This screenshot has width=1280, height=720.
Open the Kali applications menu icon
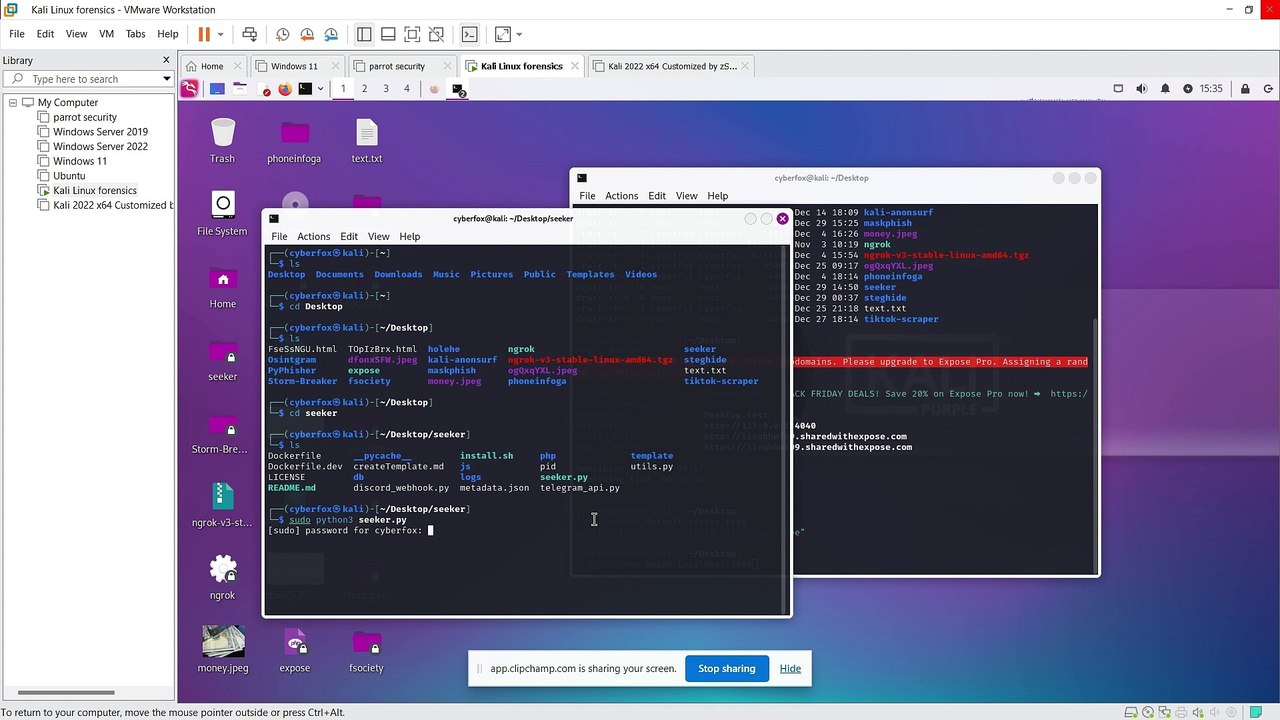pos(189,89)
